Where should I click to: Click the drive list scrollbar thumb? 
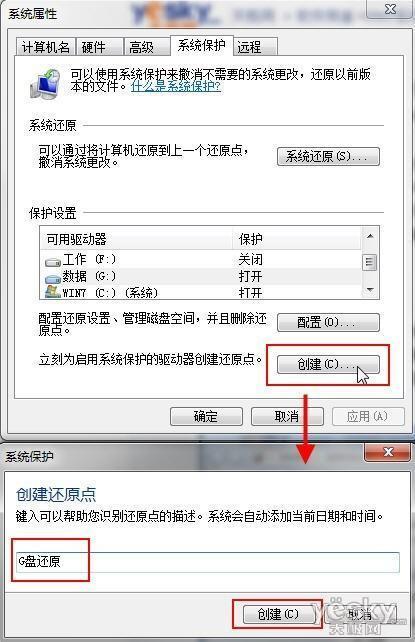(x=370, y=262)
